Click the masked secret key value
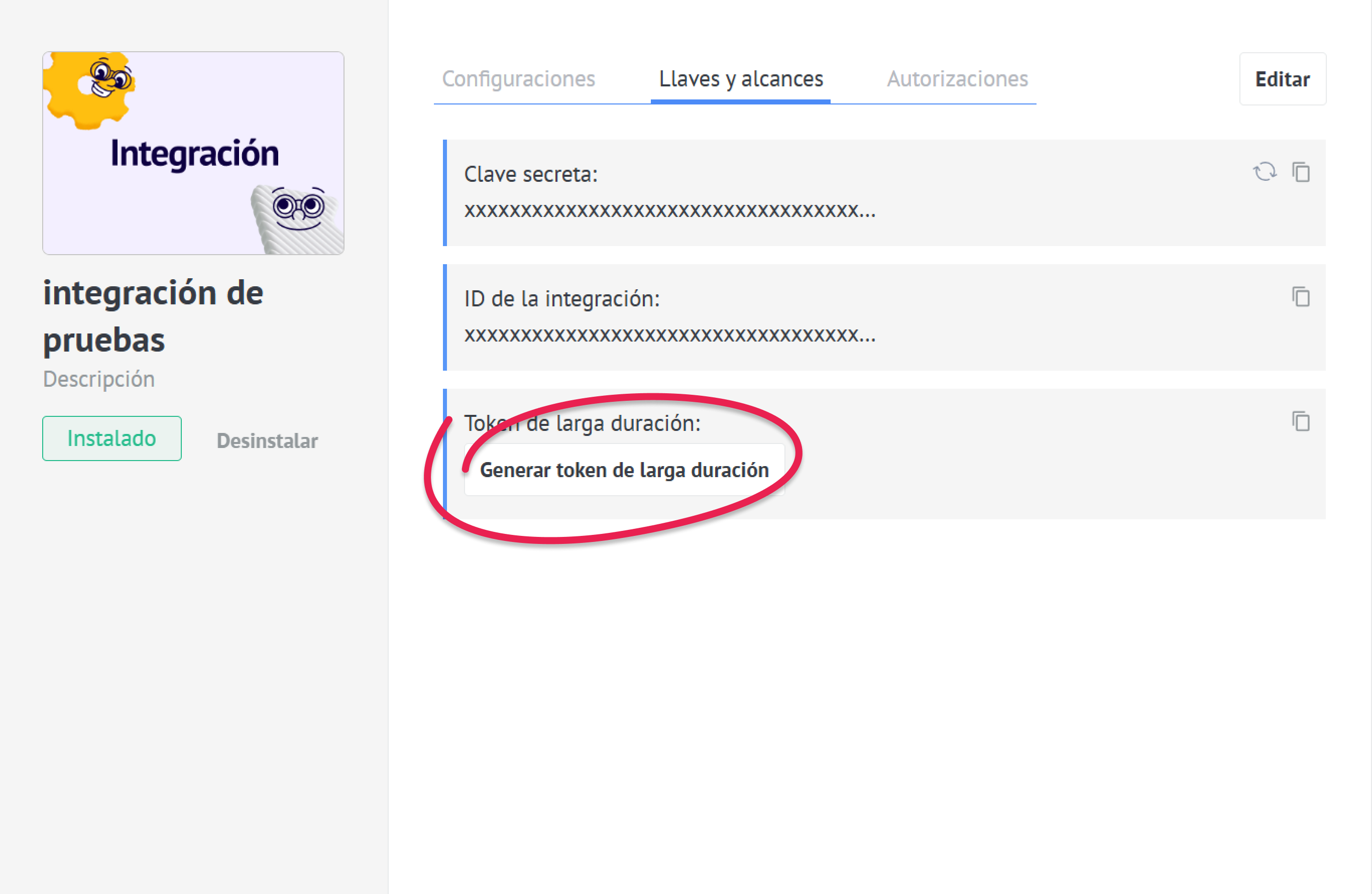 point(669,210)
